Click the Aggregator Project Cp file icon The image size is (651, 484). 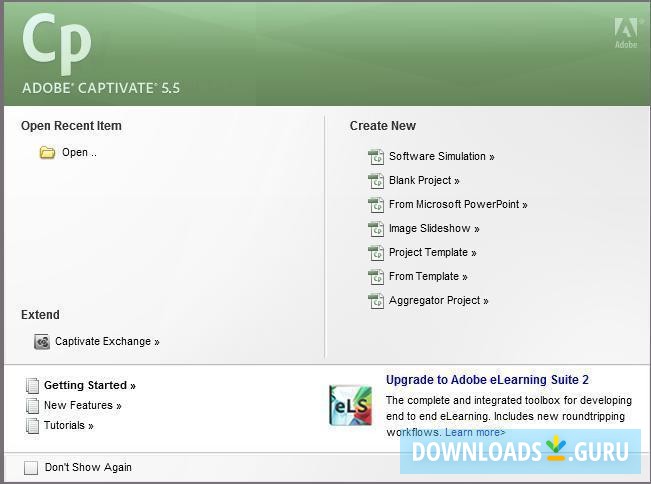(376, 301)
